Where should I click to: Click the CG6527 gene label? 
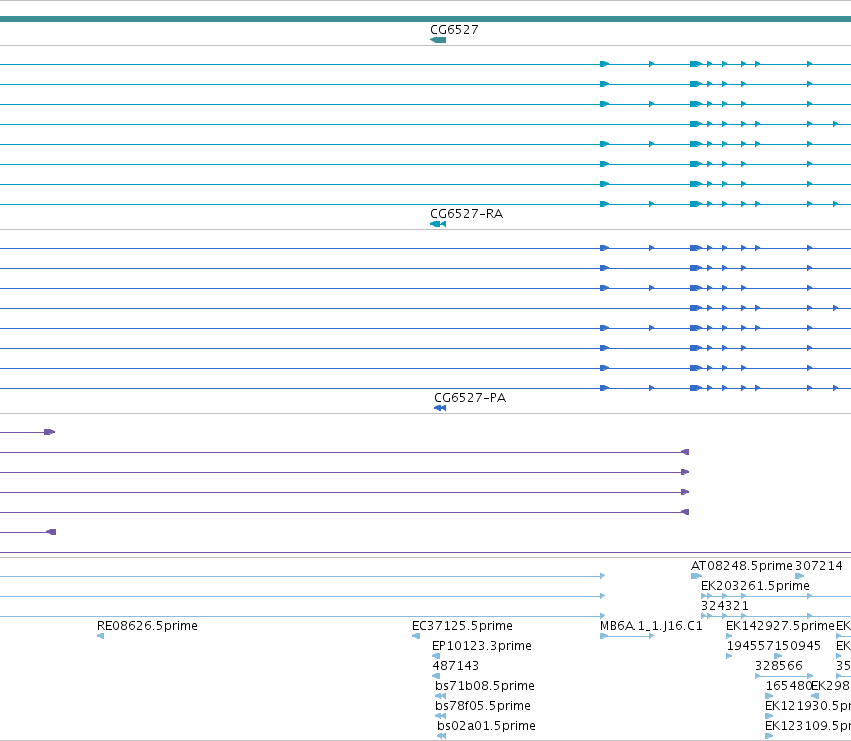click(454, 30)
